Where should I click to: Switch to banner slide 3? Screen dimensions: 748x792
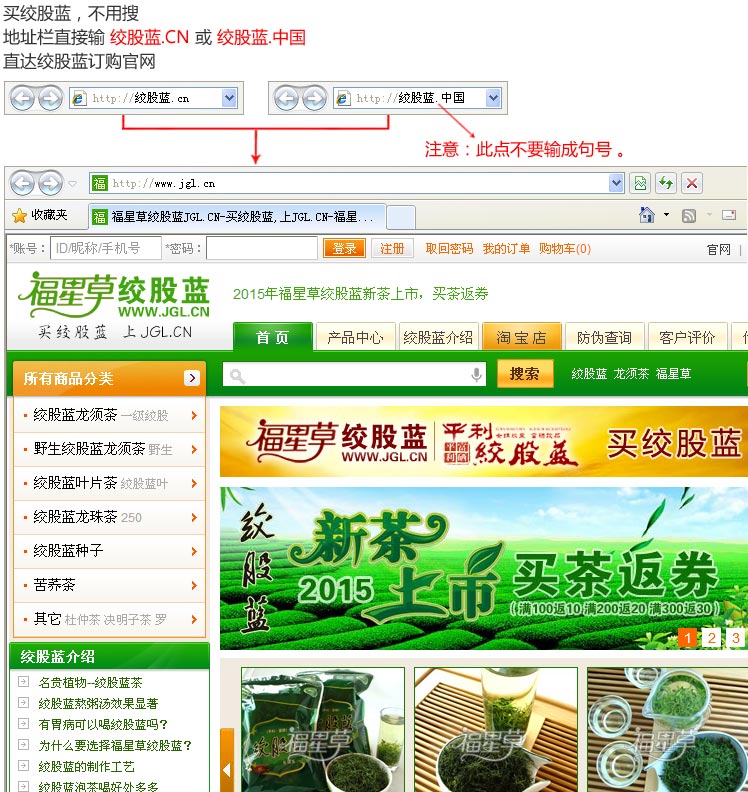click(x=736, y=638)
